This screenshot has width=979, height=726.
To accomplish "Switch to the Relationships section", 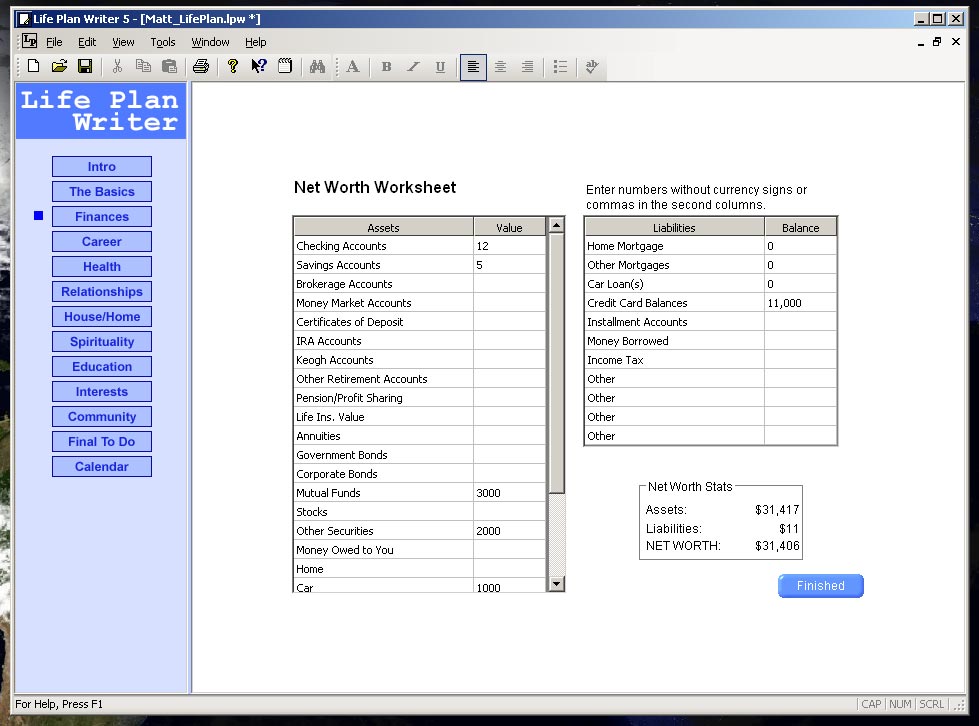I will (102, 292).
